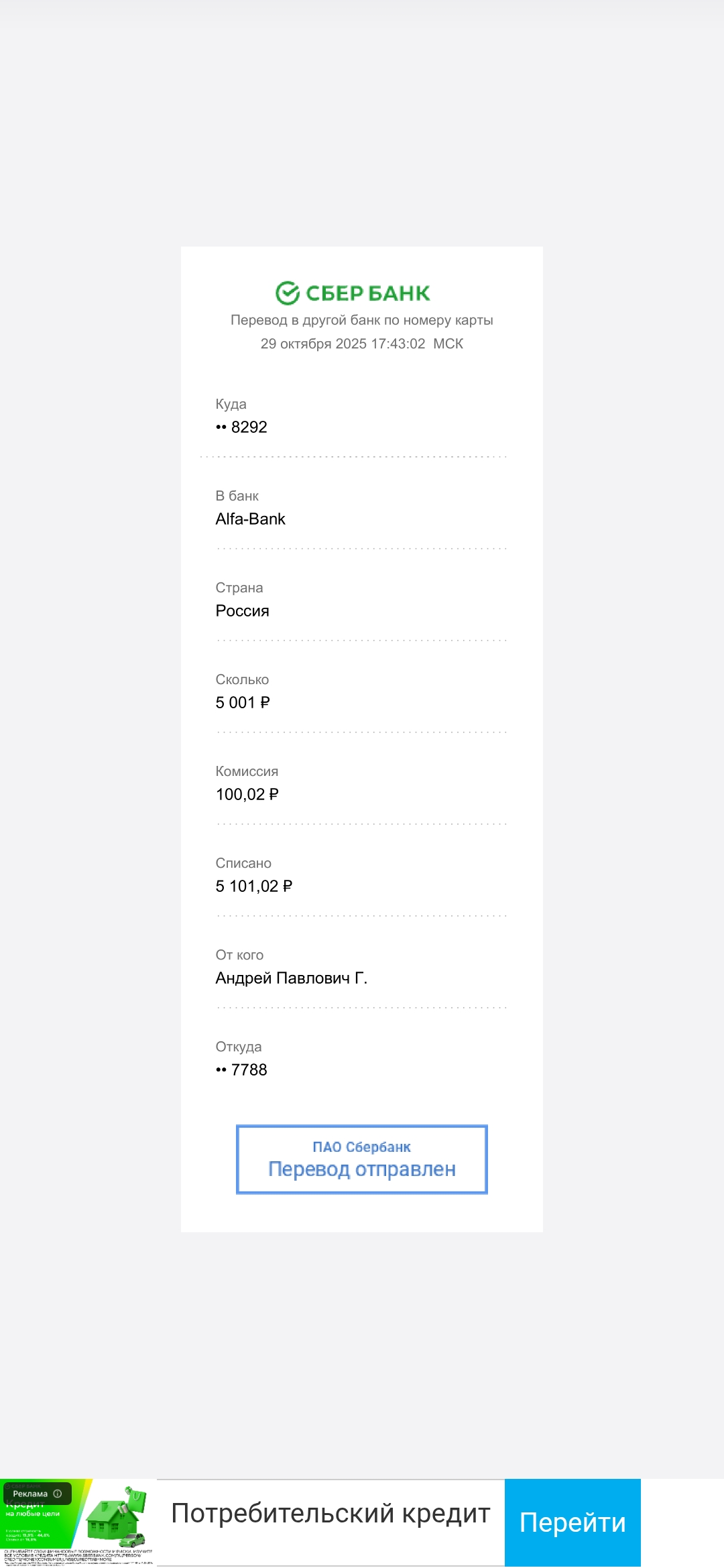The width and height of the screenshot is (724, 1568).
Task: Tap the commission amount 100,02 ₽
Action: coord(247,794)
